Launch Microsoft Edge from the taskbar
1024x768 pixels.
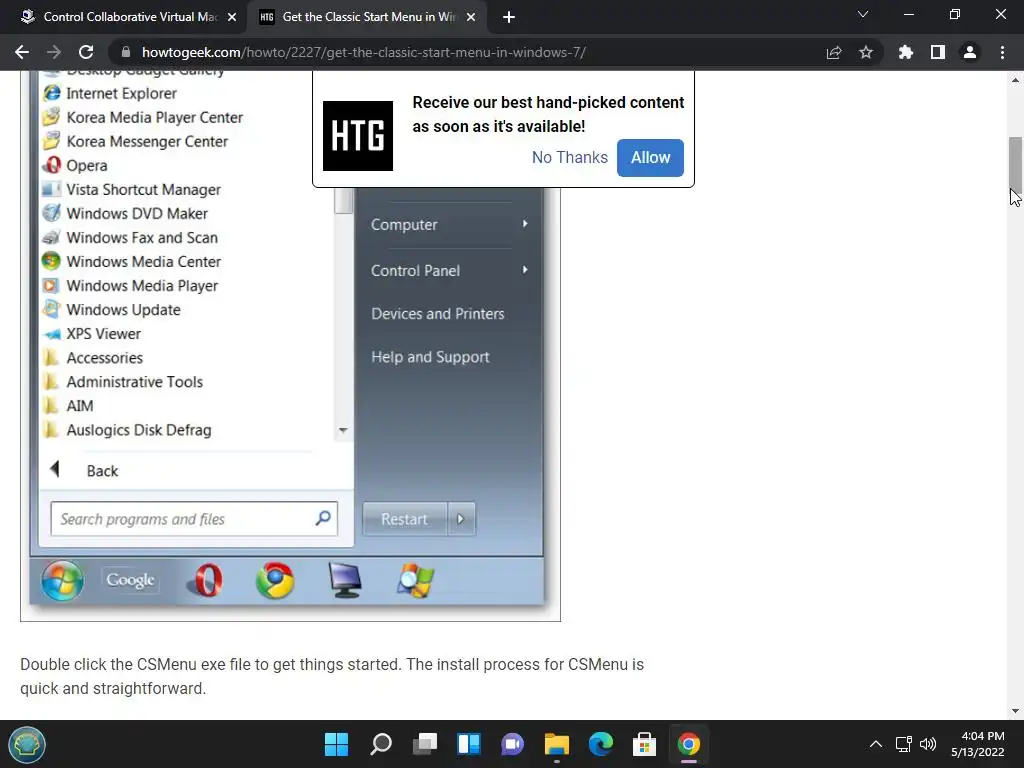601,744
